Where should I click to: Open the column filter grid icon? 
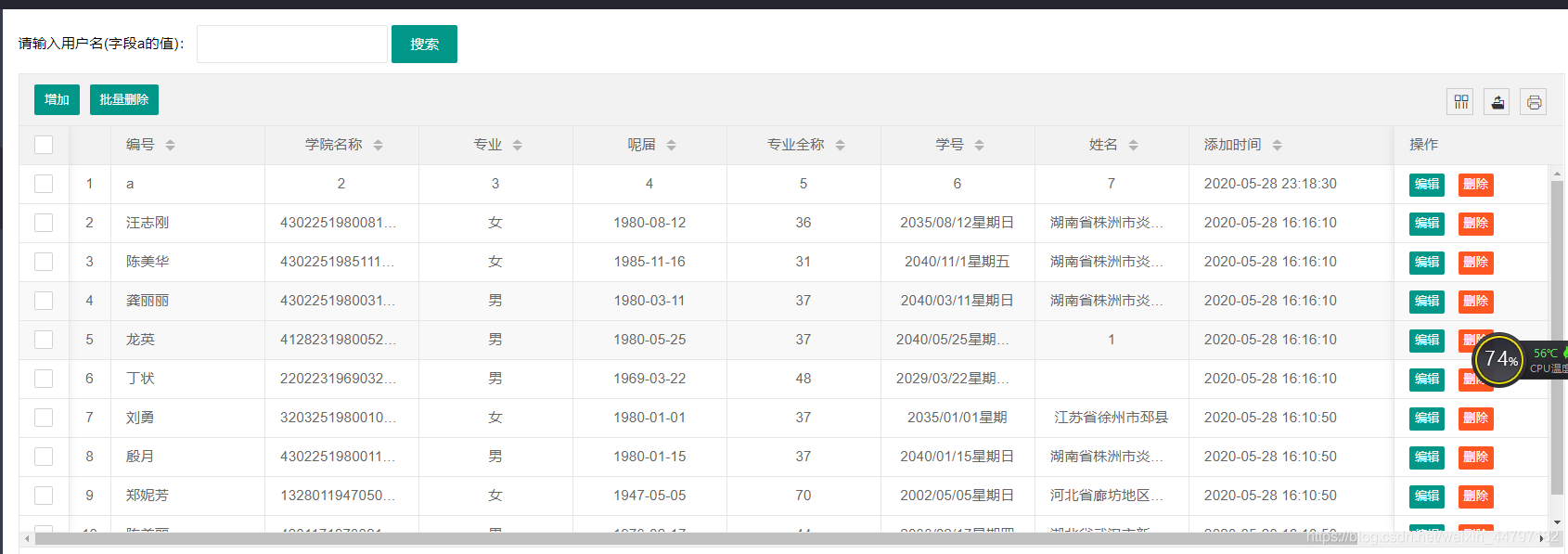[x=1461, y=102]
